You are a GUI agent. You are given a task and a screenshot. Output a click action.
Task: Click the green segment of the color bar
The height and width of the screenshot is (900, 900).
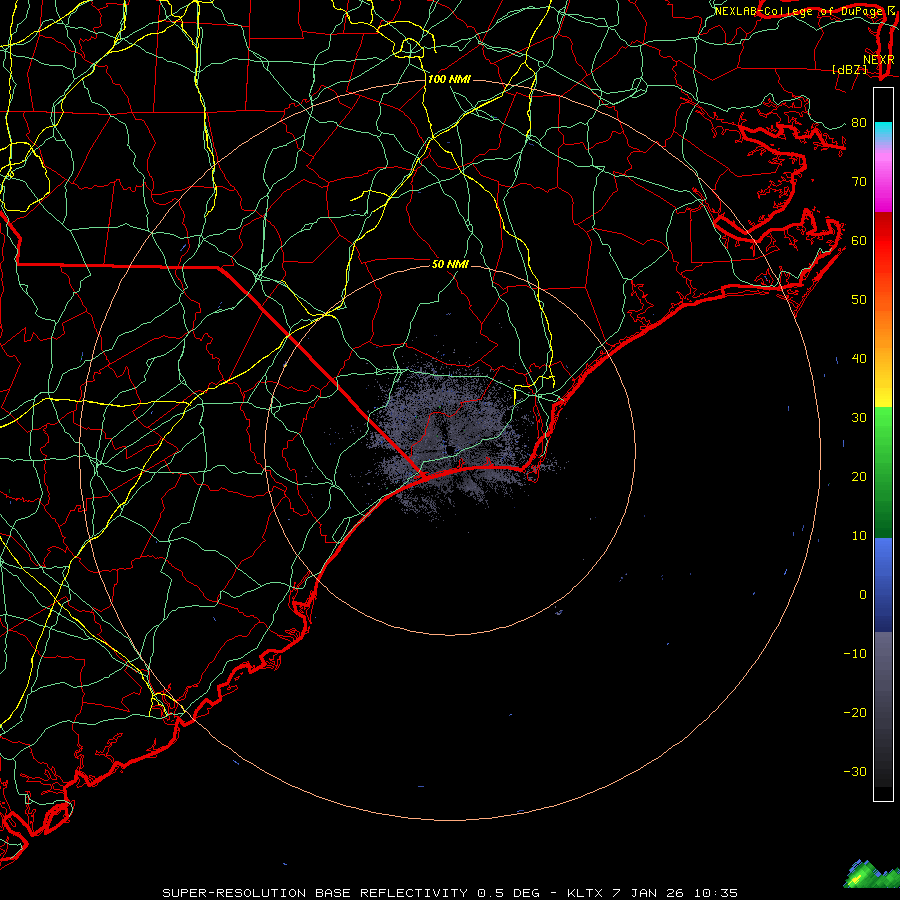[883, 472]
